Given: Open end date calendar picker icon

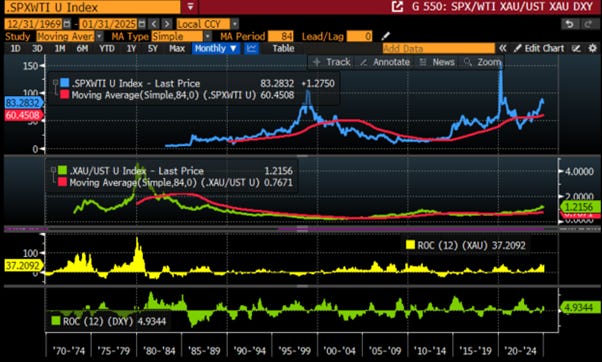Looking at the screenshot, I should (x=142, y=24).
